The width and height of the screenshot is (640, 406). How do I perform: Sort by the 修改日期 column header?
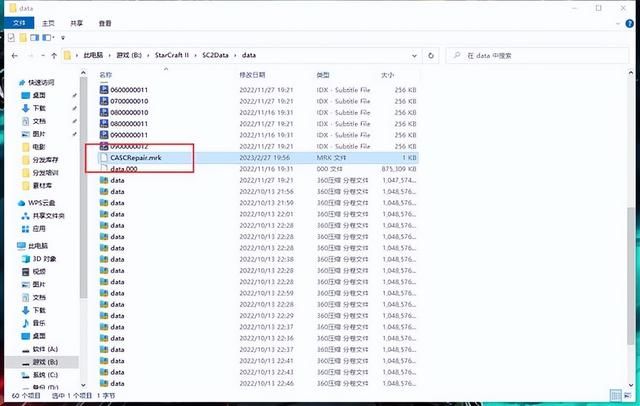coord(252,75)
